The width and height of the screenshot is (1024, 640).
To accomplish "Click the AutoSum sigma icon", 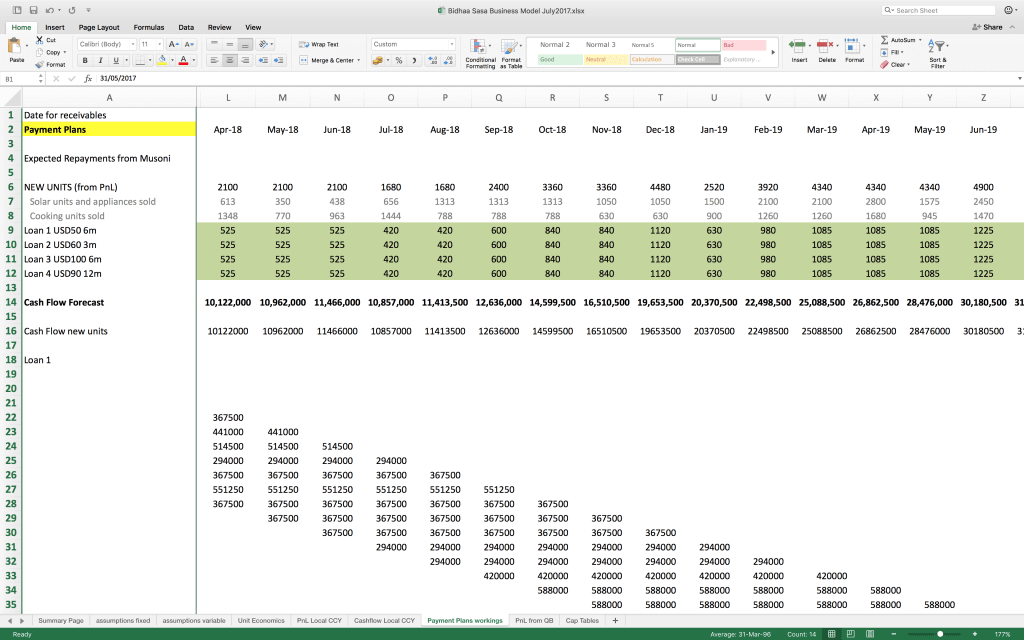I will [884, 40].
